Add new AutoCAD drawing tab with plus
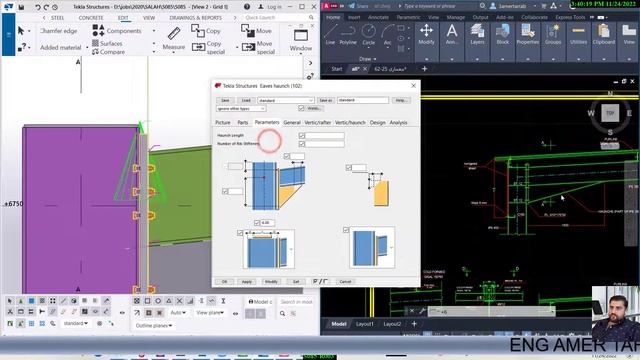Screen dimensions: 640x360 424,69
